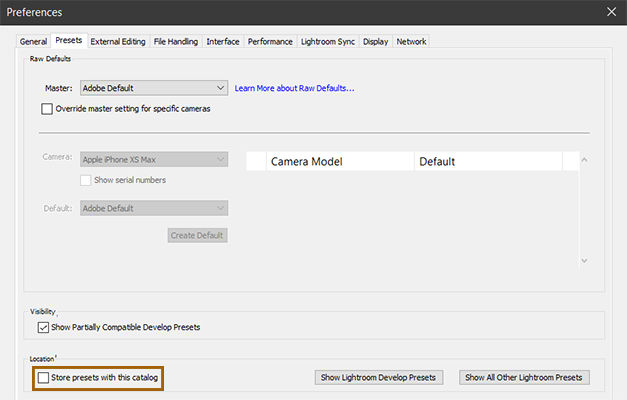
Task: Click the Default column header
Action: 488,161
